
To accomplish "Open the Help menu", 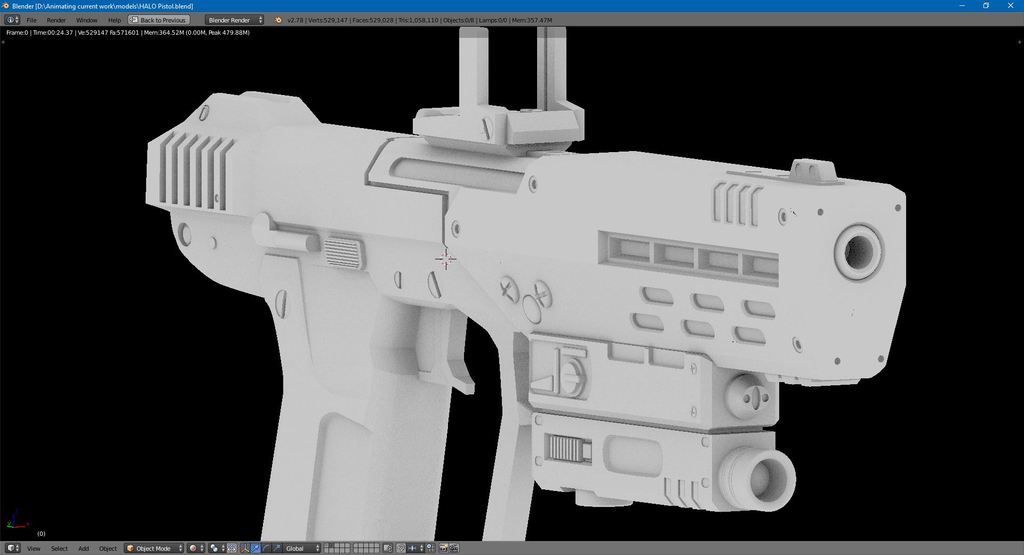I will coord(114,20).
